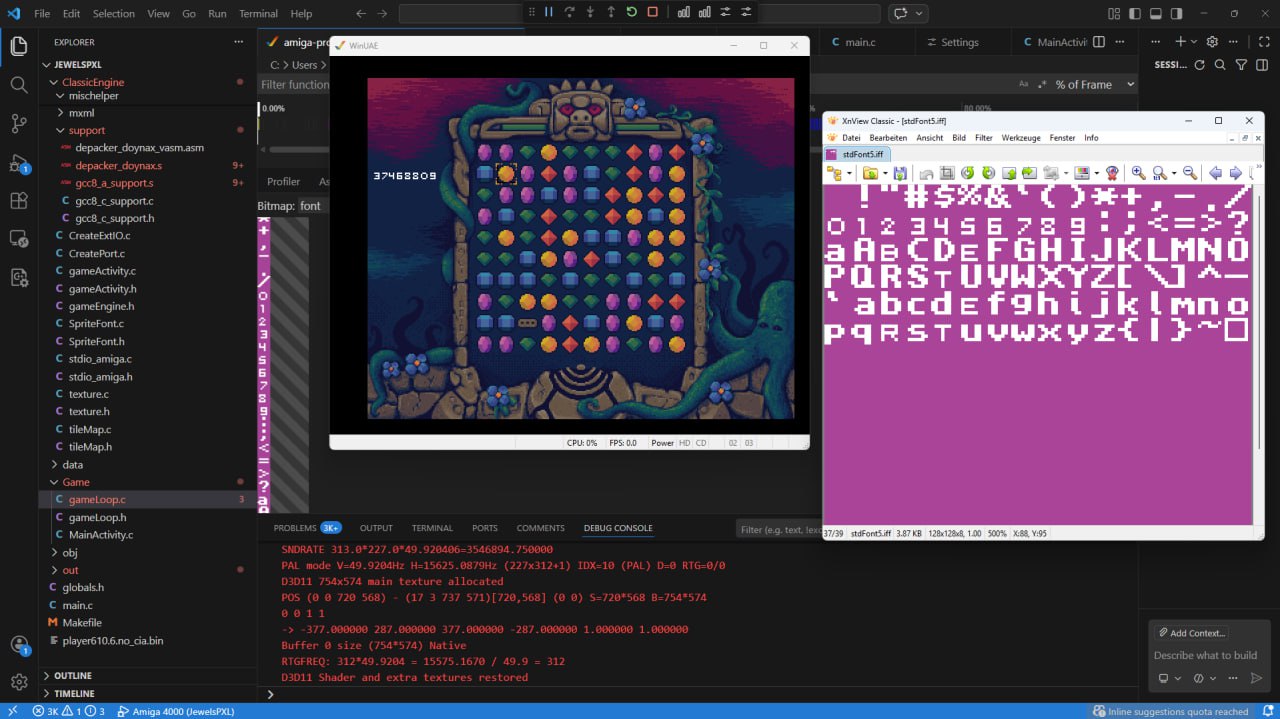This screenshot has width=1280, height=719.
Task: Pause the debug session
Action: pyautogui.click(x=548, y=12)
